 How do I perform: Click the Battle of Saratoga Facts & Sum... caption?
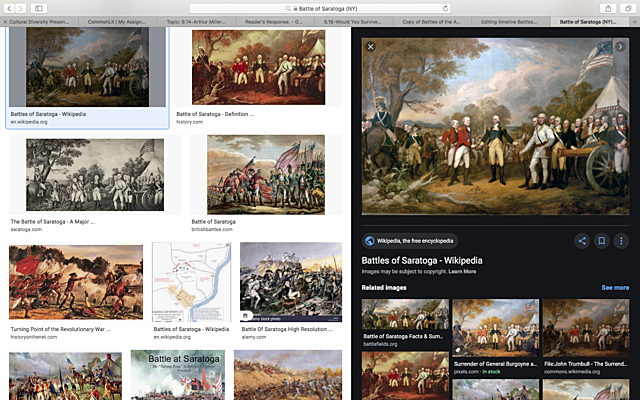403,336
